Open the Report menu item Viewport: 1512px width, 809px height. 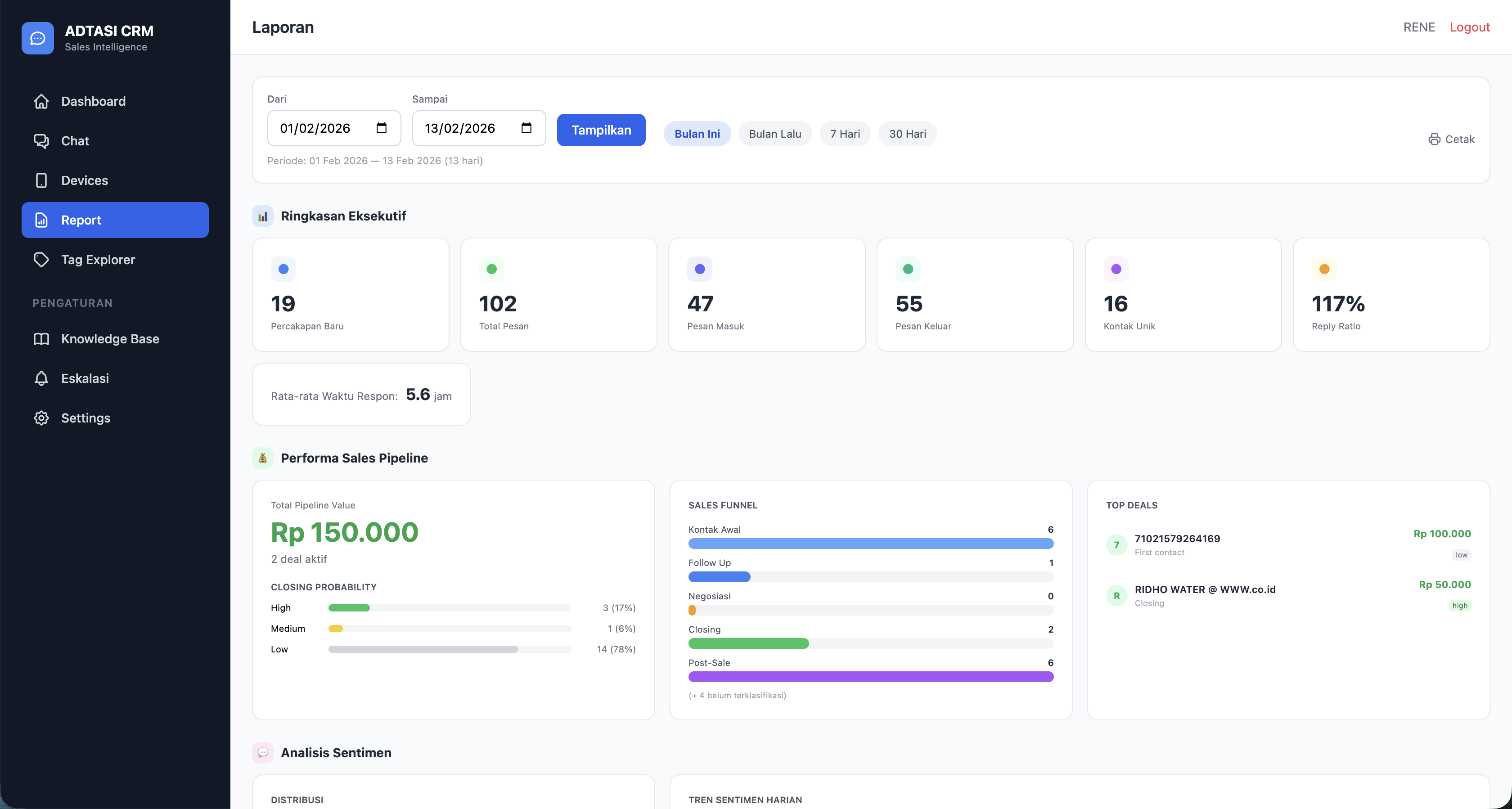(x=115, y=220)
